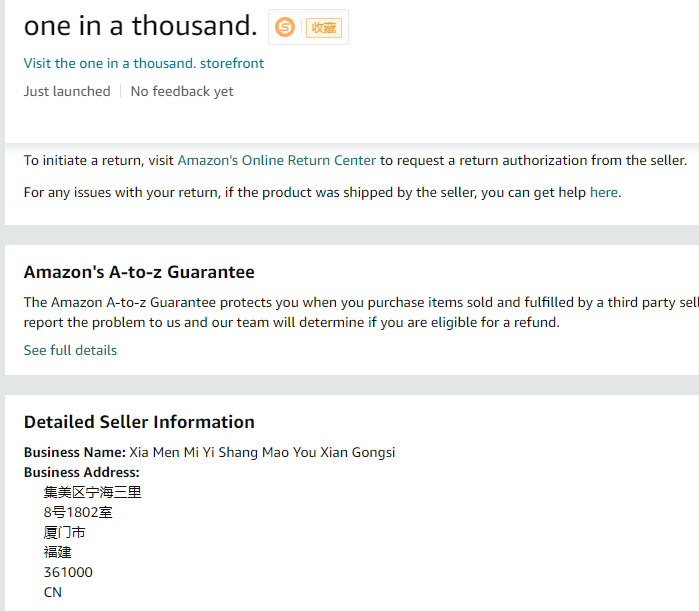Select business name Xia Men Mi Yi text

pyautogui.click(x=262, y=452)
